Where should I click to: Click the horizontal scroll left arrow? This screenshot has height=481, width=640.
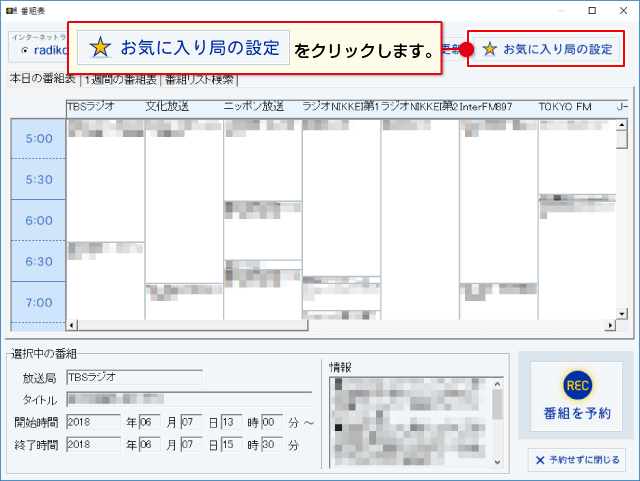point(72,325)
